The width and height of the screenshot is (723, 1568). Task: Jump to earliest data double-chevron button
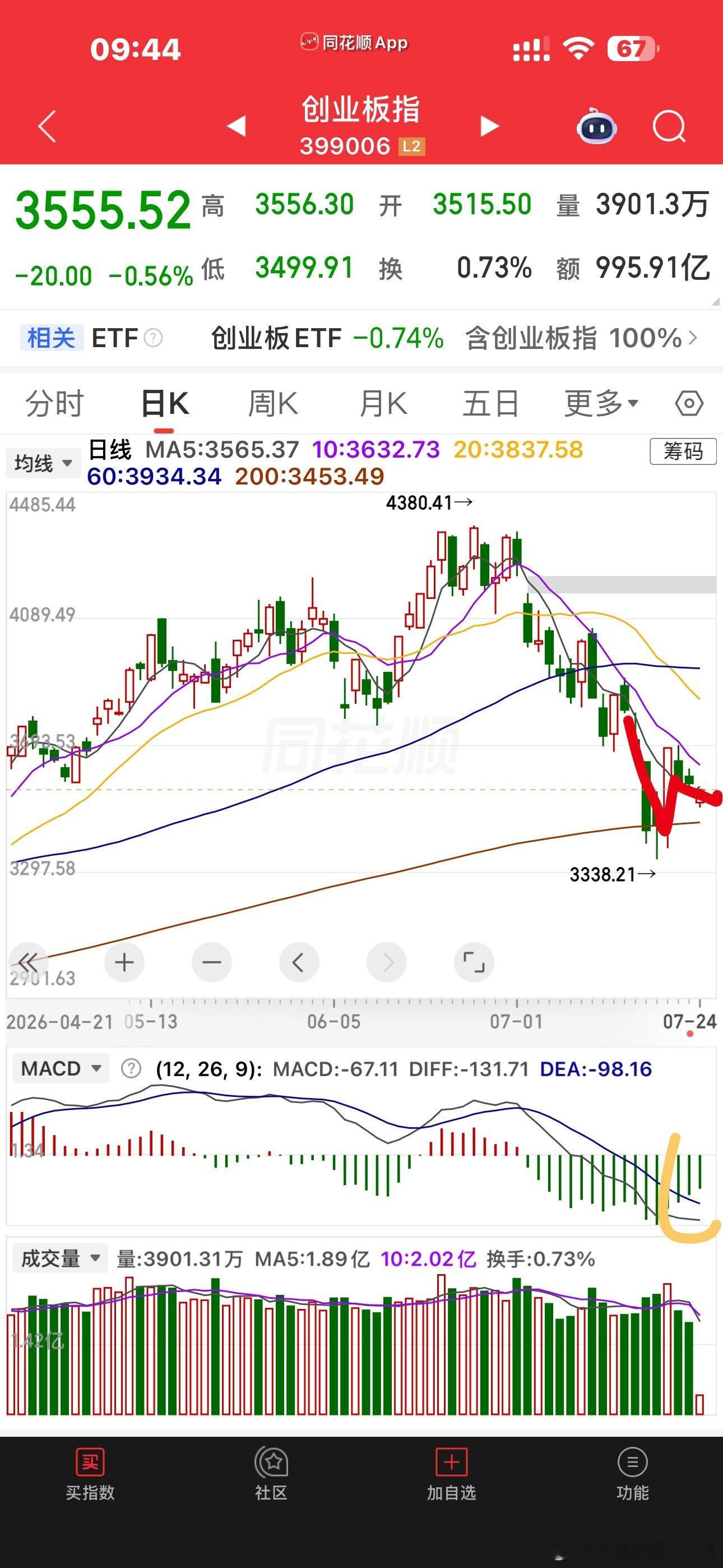[x=27, y=962]
